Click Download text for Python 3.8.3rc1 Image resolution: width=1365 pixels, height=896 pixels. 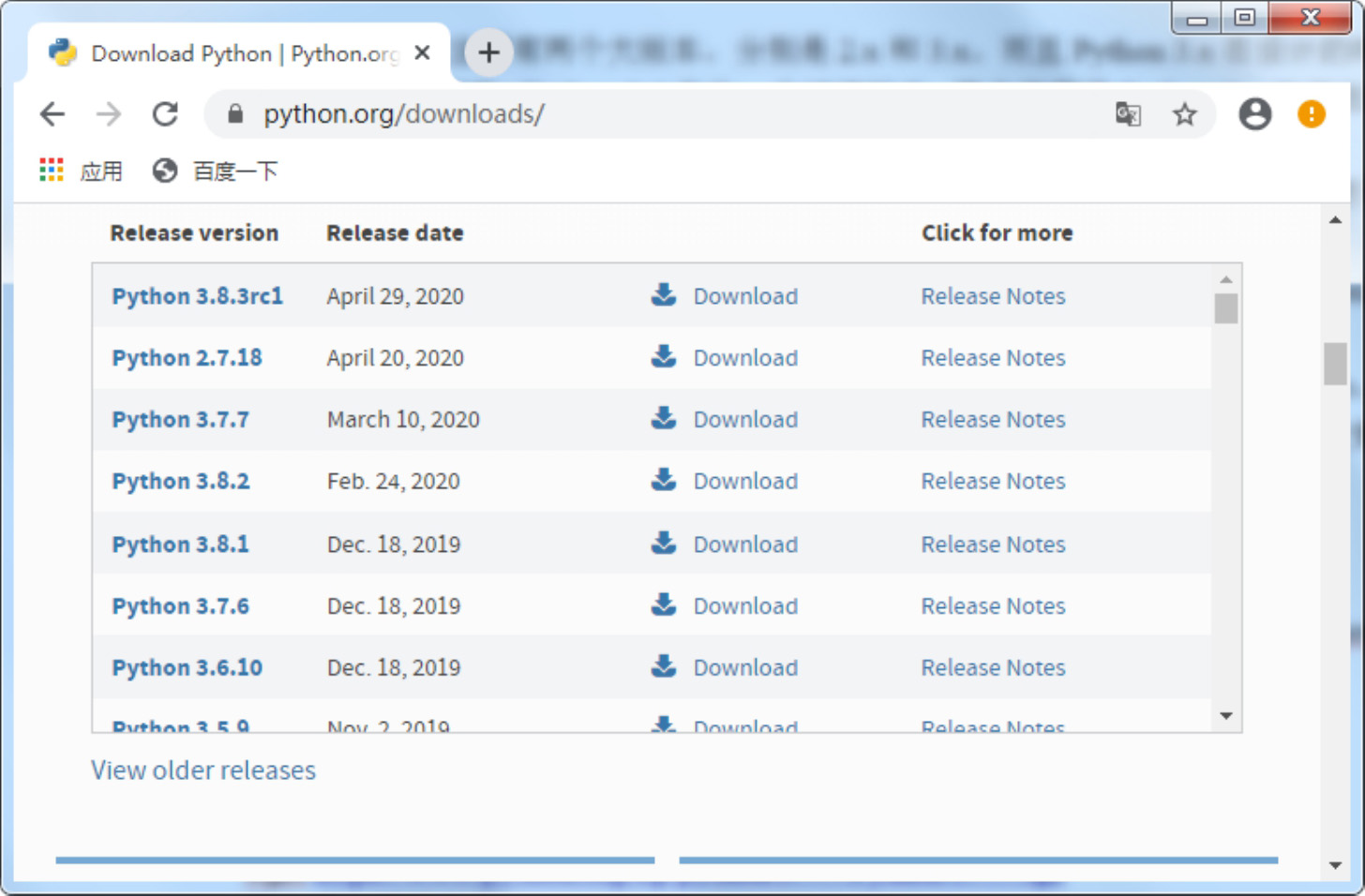coord(745,296)
